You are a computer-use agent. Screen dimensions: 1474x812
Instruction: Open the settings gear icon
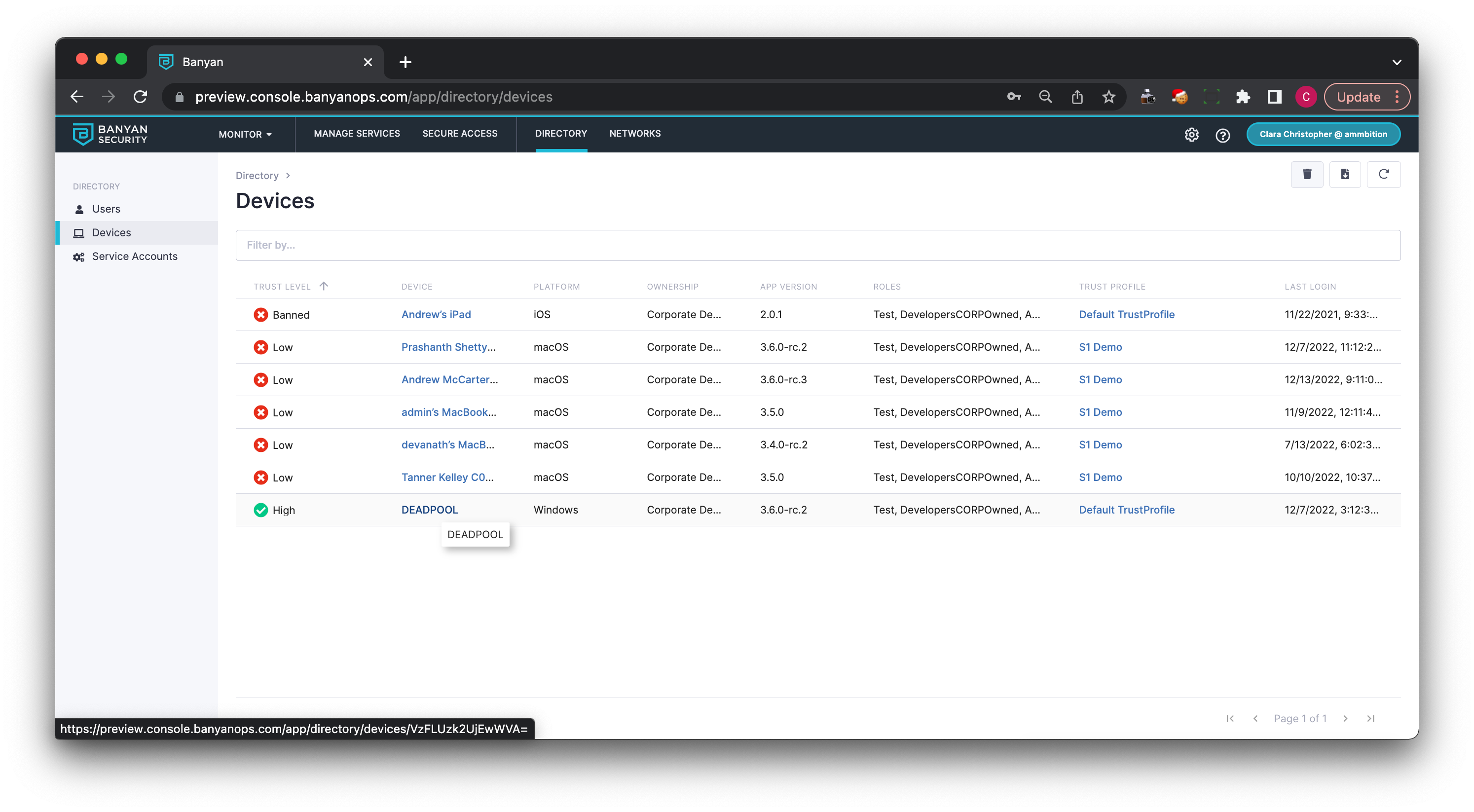click(x=1191, y=135)
